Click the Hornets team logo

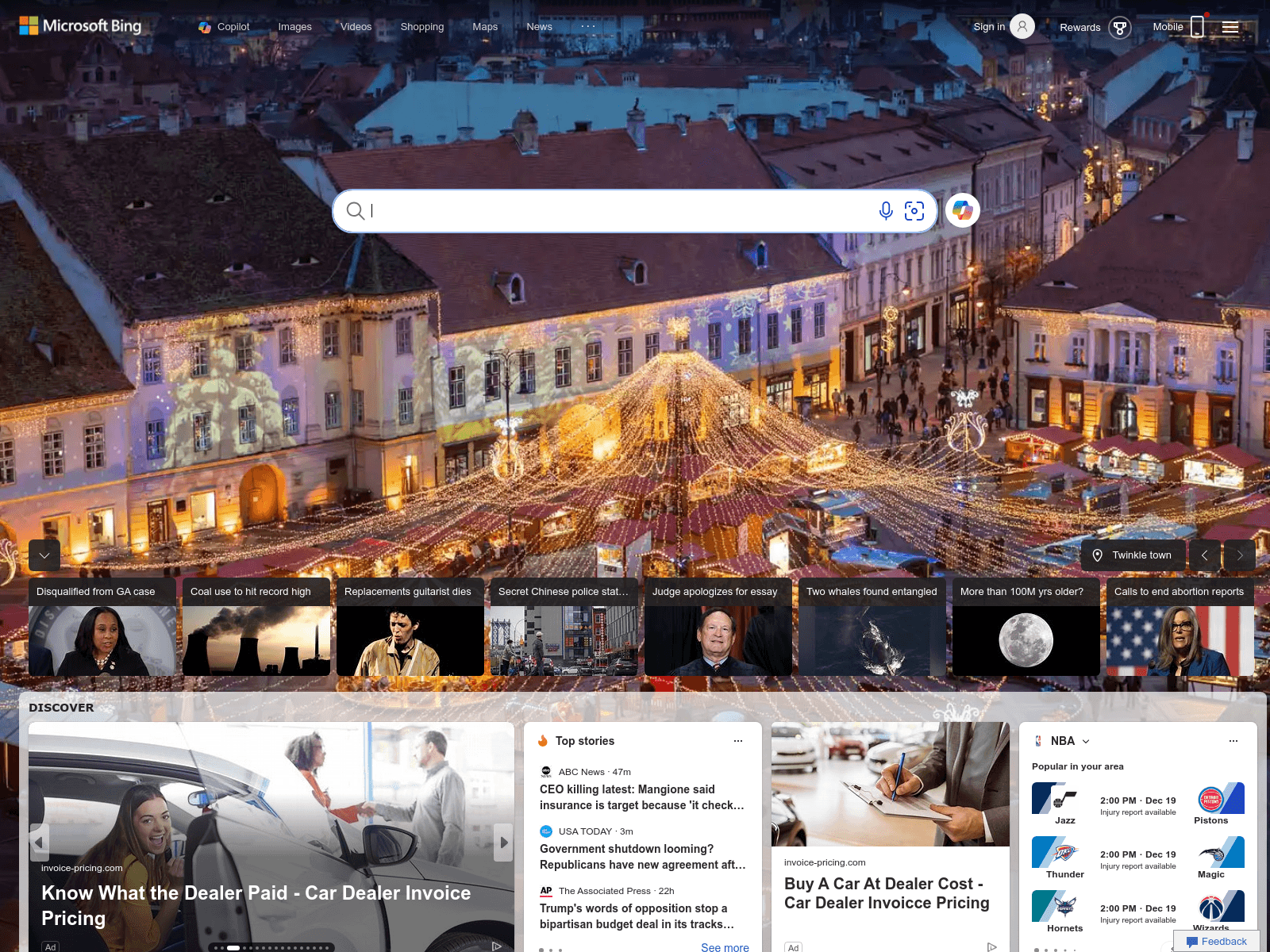pos(1064,906)
